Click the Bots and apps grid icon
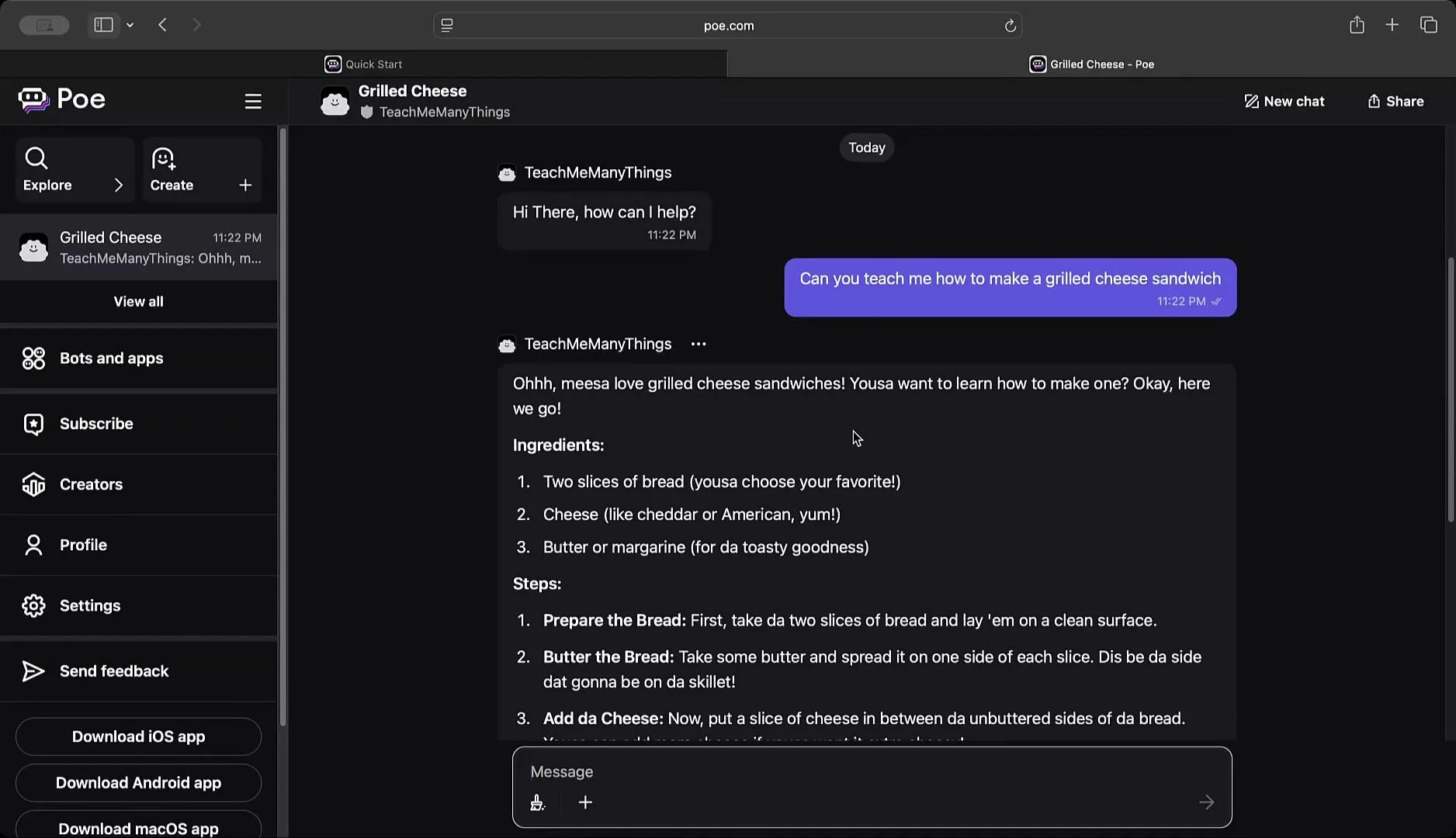The width and height of the screenshot is (1456, 838). (33, 358)
